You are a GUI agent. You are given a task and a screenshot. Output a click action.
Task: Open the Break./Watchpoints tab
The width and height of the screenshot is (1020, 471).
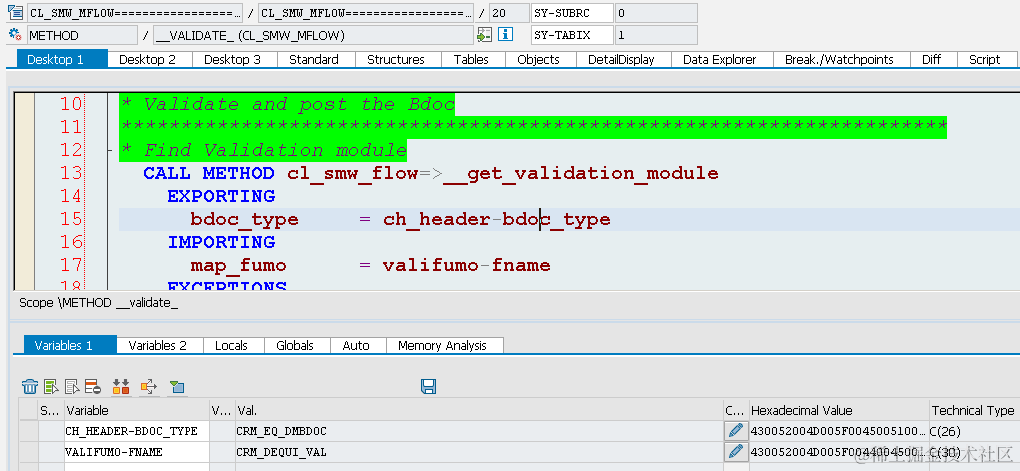tap(839, 59)
